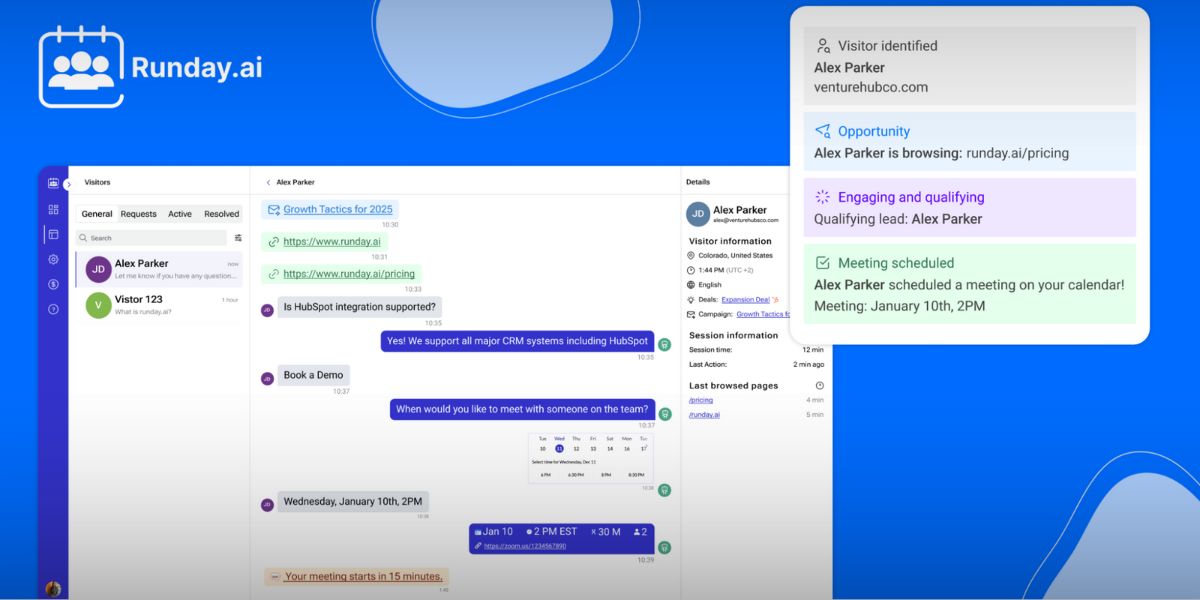This screenshot has width=1200, height=600.
Task: Open the help question-mark icon in sidebar
Action: (x=53, y=309)
